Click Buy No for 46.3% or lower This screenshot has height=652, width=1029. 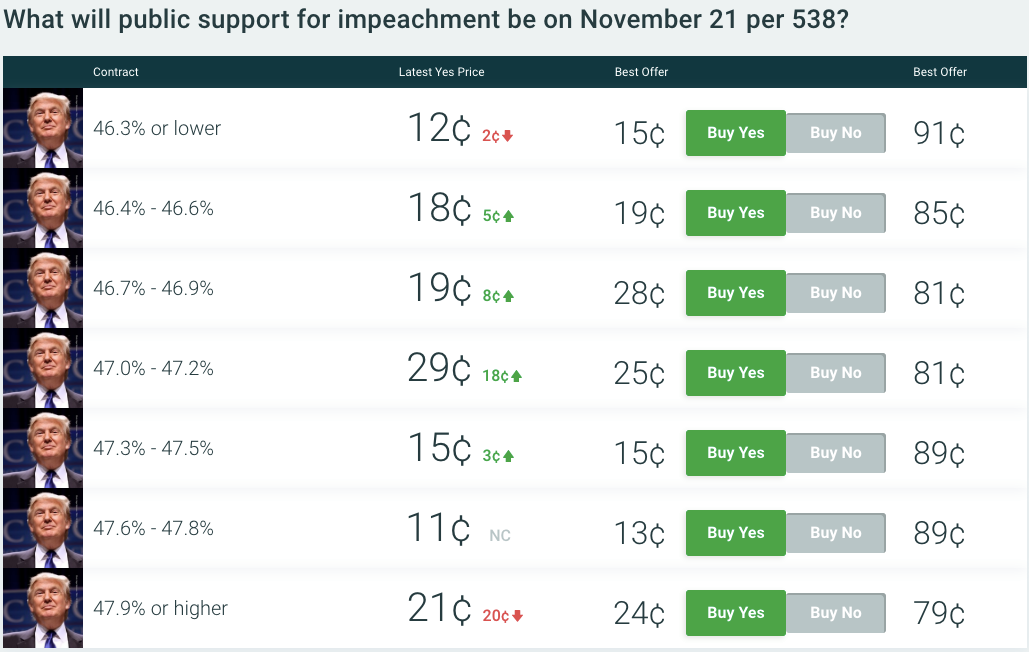tap(835, 133)
